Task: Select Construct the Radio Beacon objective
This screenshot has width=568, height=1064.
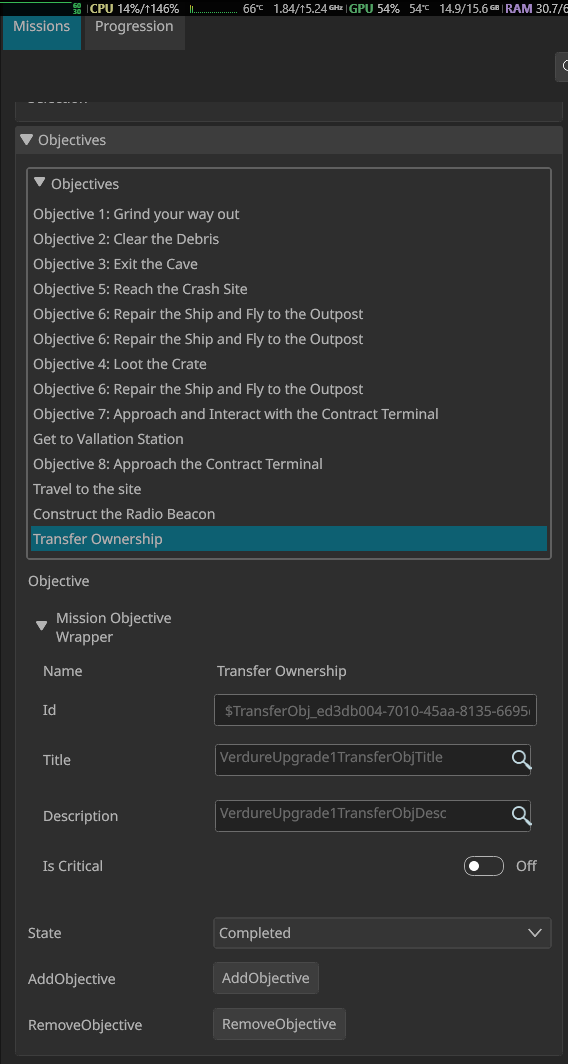Action: coord(124,514)
